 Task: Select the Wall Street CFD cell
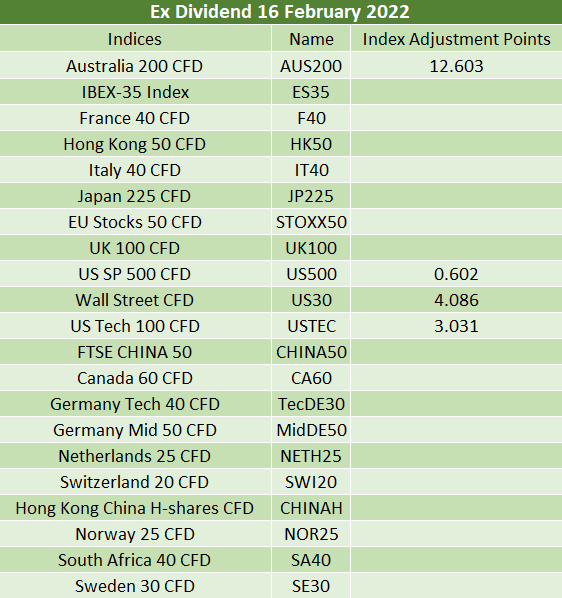[x=135, y=300]
